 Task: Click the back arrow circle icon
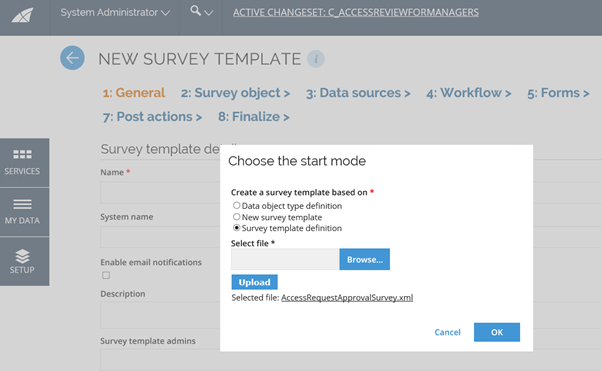72,58
